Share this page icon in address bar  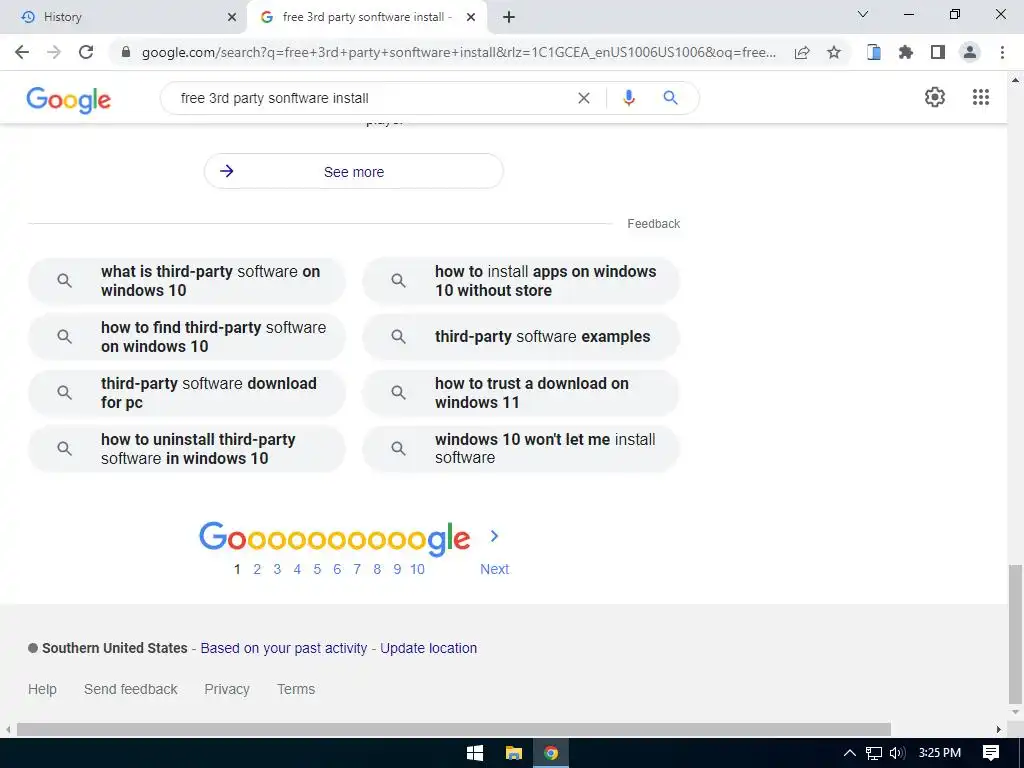[802, 52]
